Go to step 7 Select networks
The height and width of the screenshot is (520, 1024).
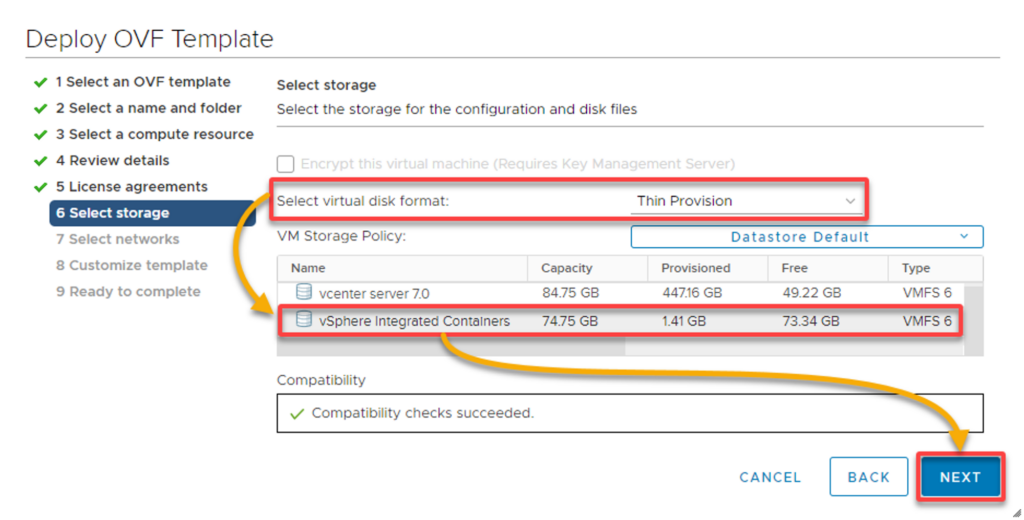[x=118, y=239]
